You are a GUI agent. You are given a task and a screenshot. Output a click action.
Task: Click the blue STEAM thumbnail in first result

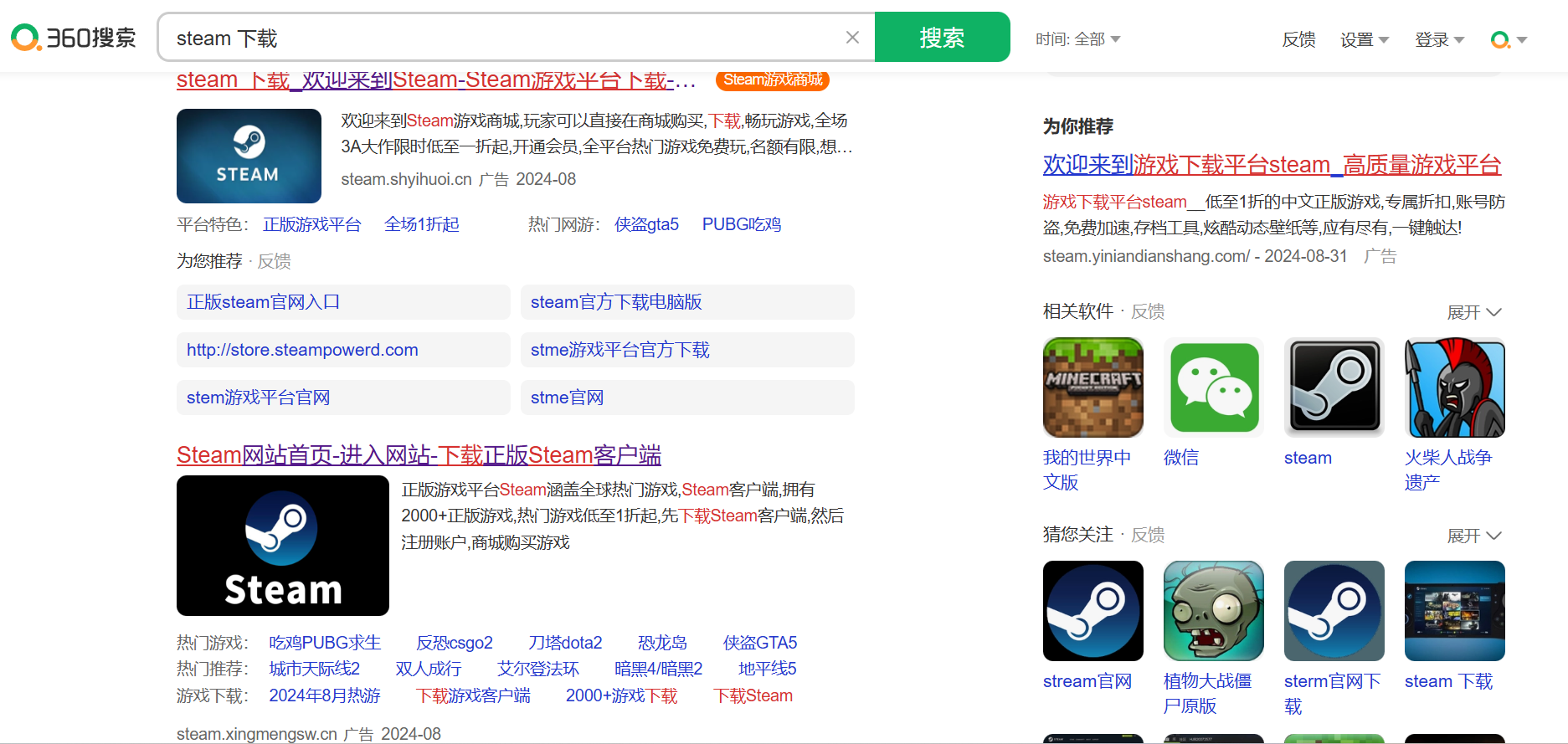coord(249,156)
